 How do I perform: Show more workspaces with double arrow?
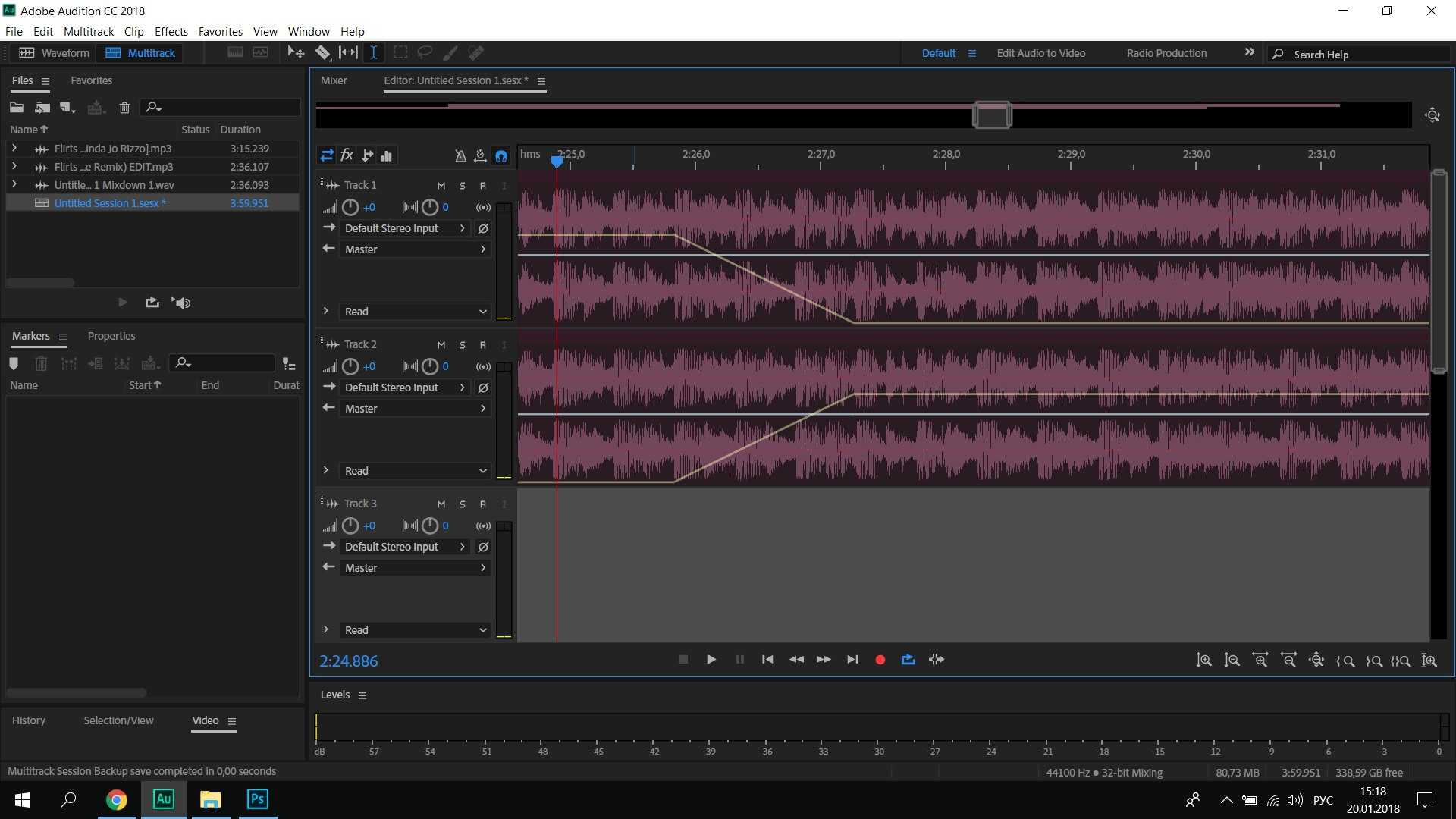pos(1250,52)
